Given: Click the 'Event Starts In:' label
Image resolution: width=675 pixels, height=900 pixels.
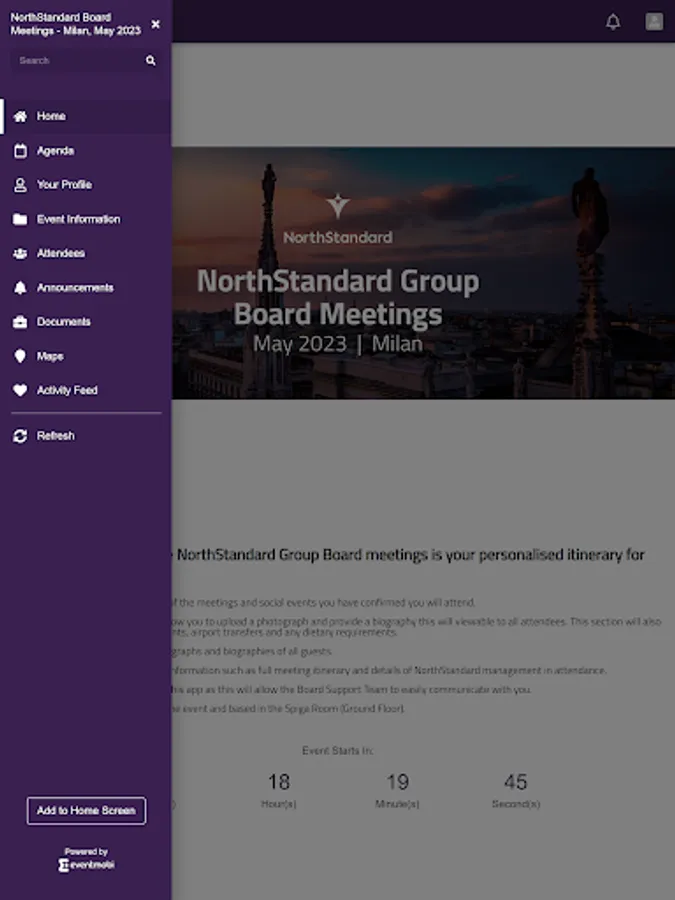Looking at the screenshot, I should [338, 751].
